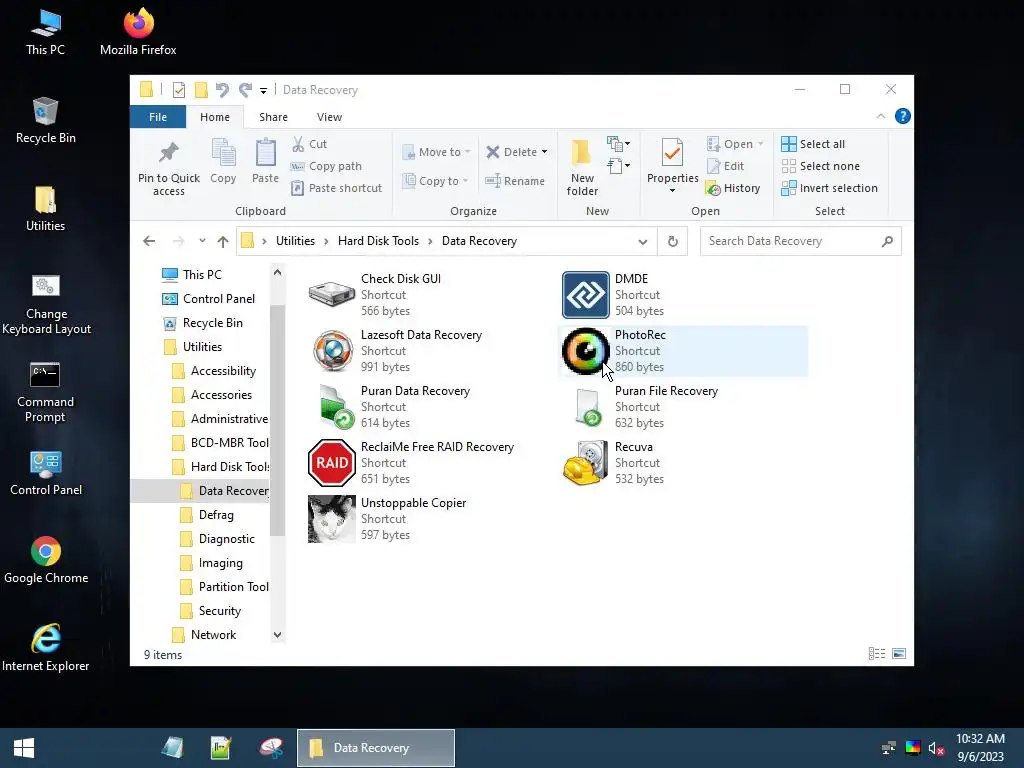
Task: Click the muted volume tray icon
Action: (x=936, y=748)
